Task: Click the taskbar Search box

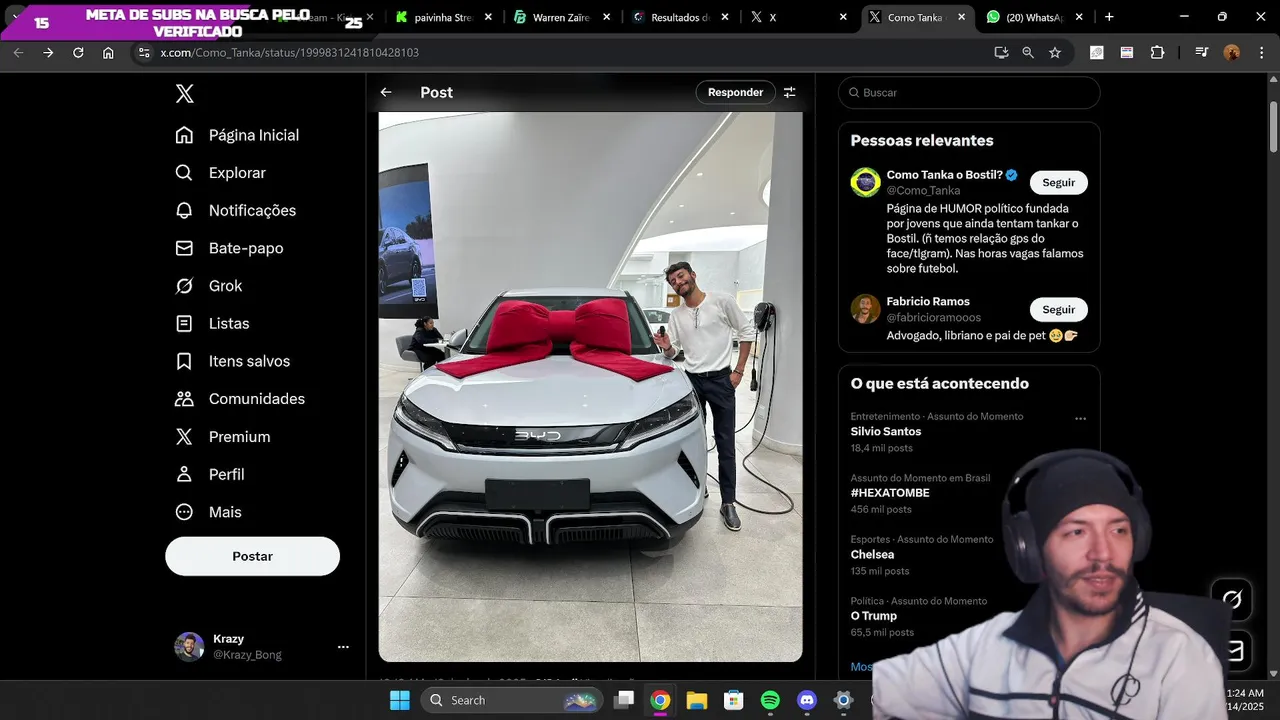Action: pos(512,700)
